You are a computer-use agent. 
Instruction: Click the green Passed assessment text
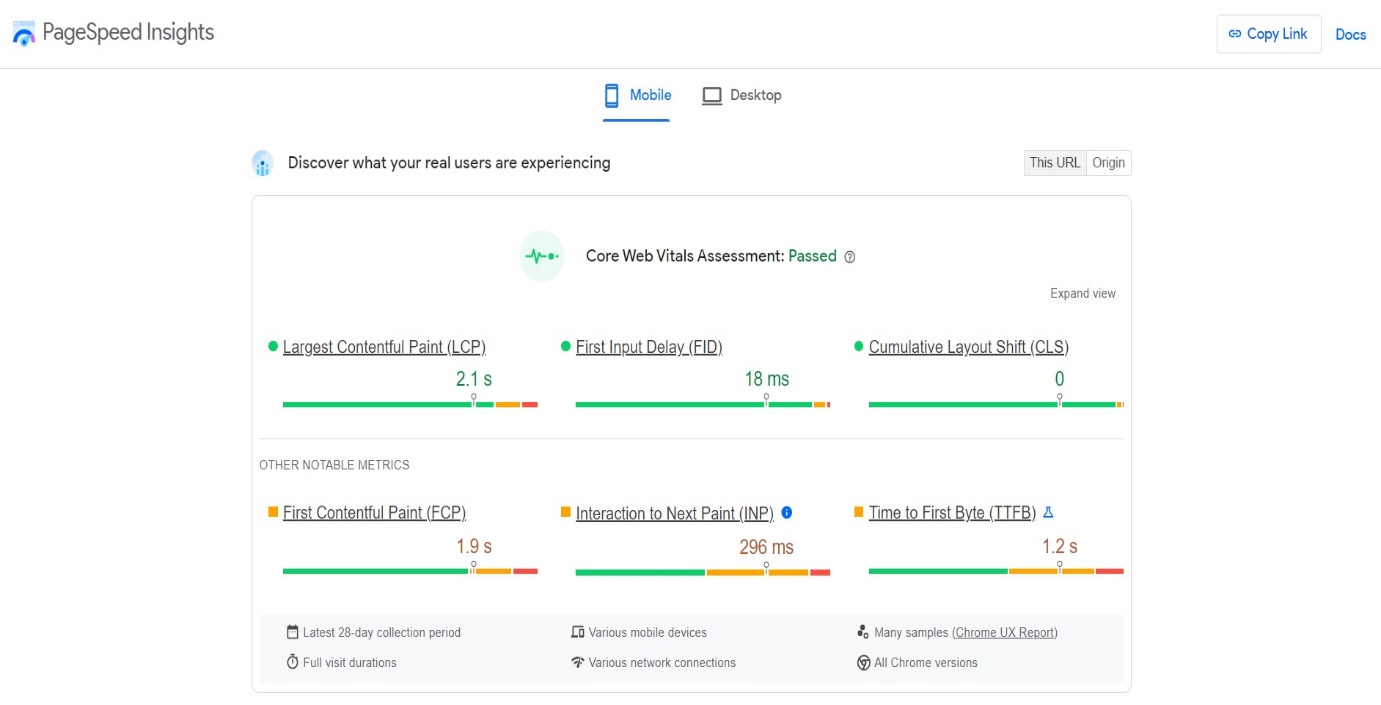[x=812, y=256]
